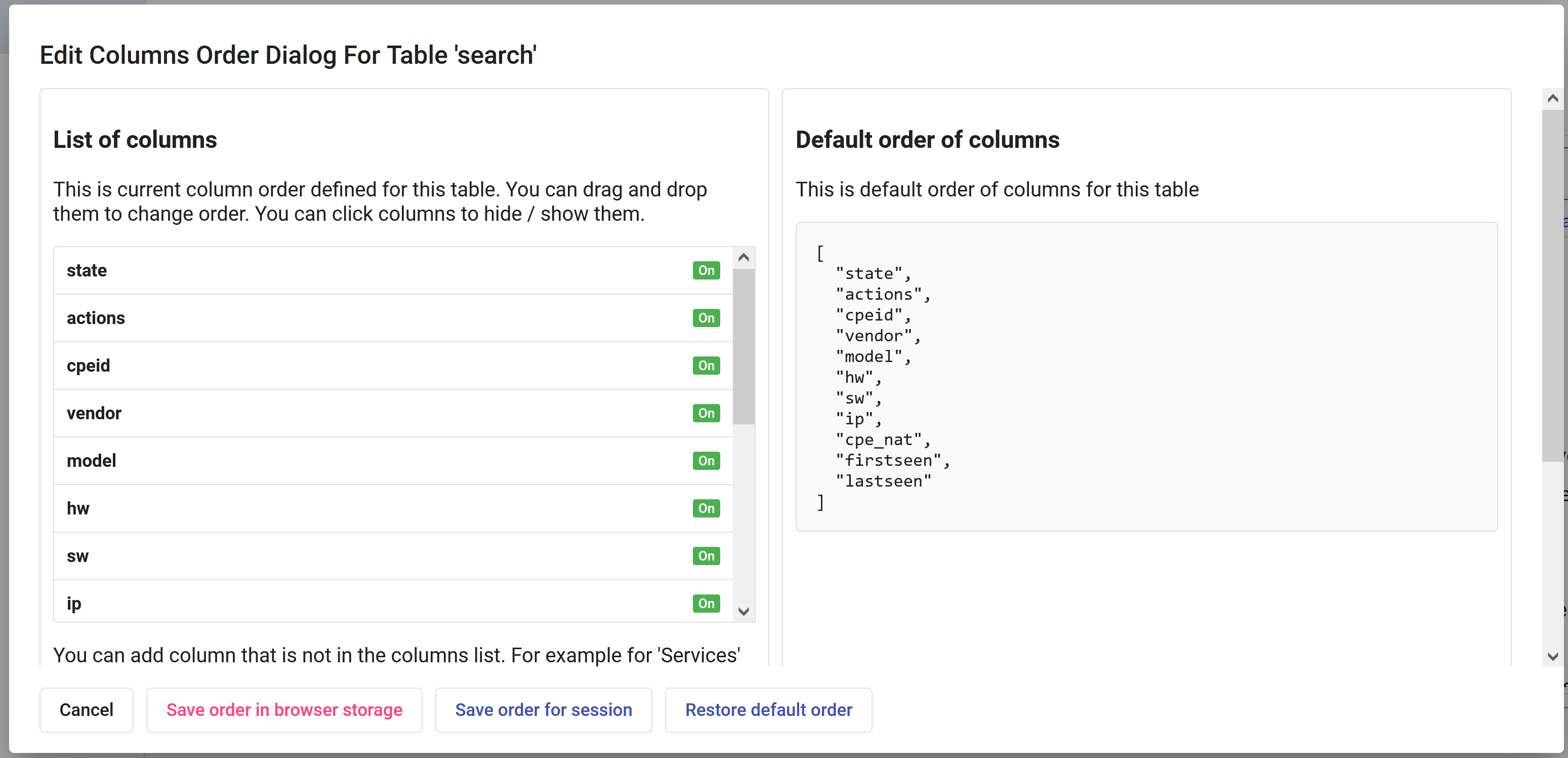The width and height of the screenshot is (1568, 758).
Task: Toggle the 'actions' column On switch
Action: point(706,318)
